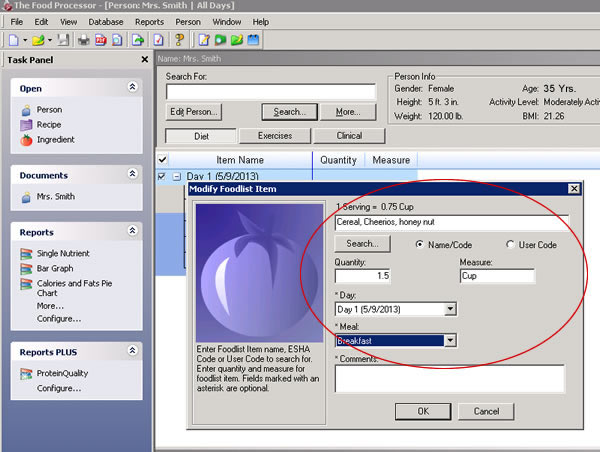Screen dimensions: 600x452
Task: Click the Comments text box
Action: point(449,378)
